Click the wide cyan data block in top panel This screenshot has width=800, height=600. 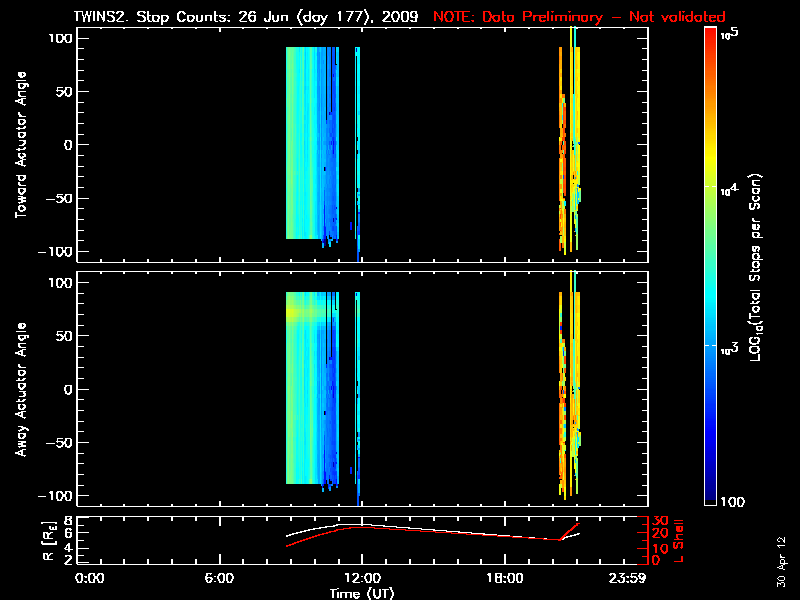[x=304, y=142]
